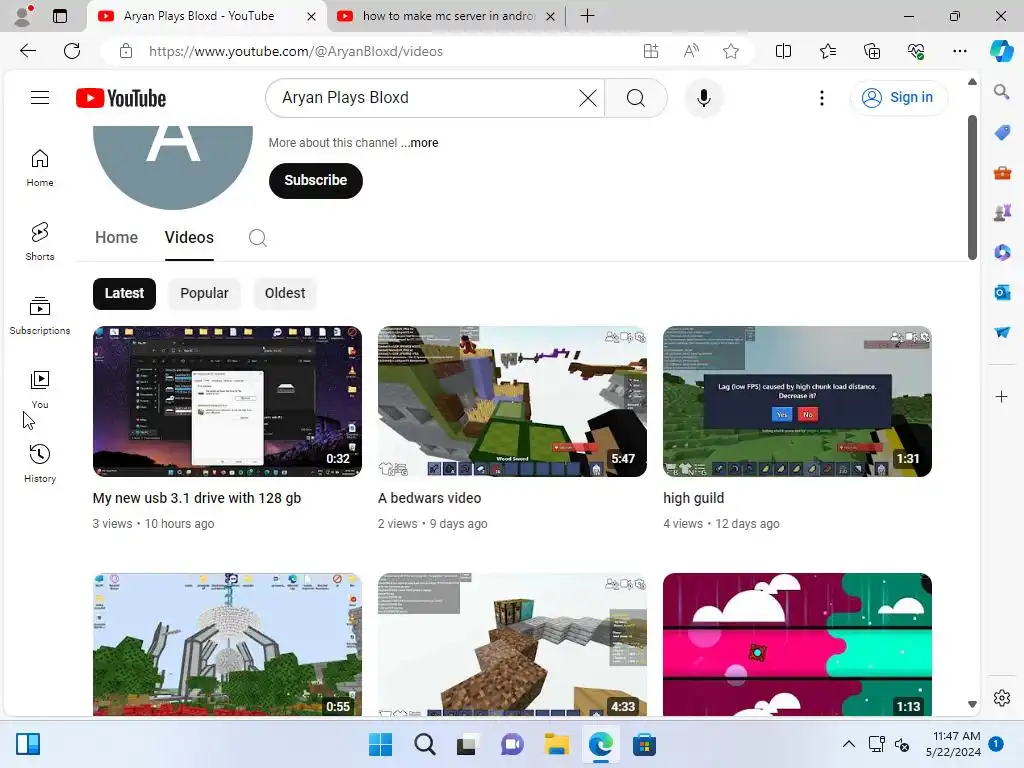Select the Oldest filter chip
1024x768 pixels.
[x=285, y=293]
